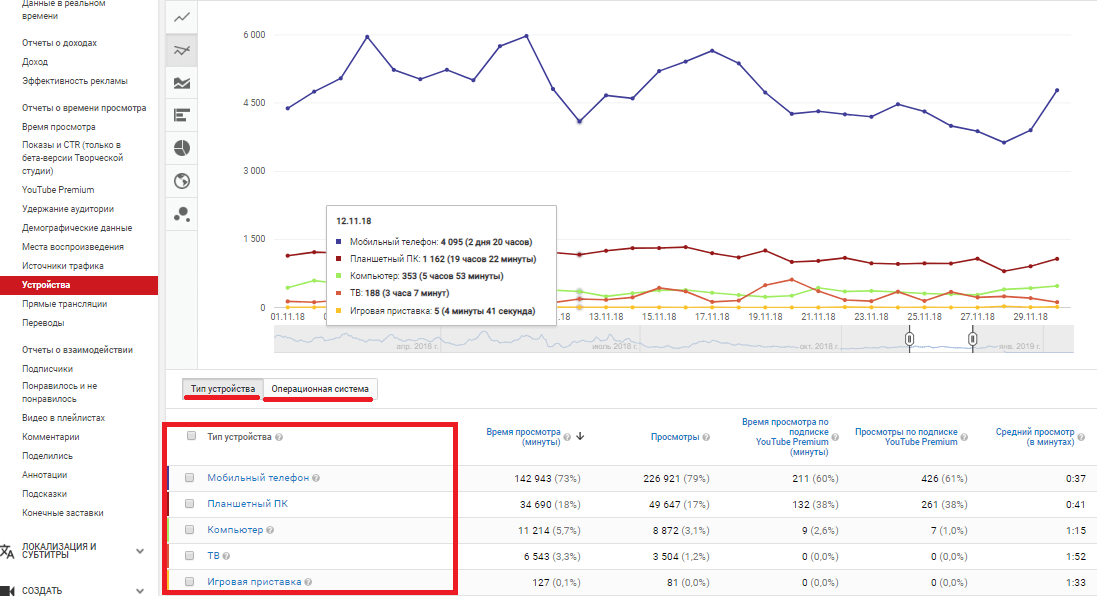Open the interactive map globe icon

pos(182,181)
